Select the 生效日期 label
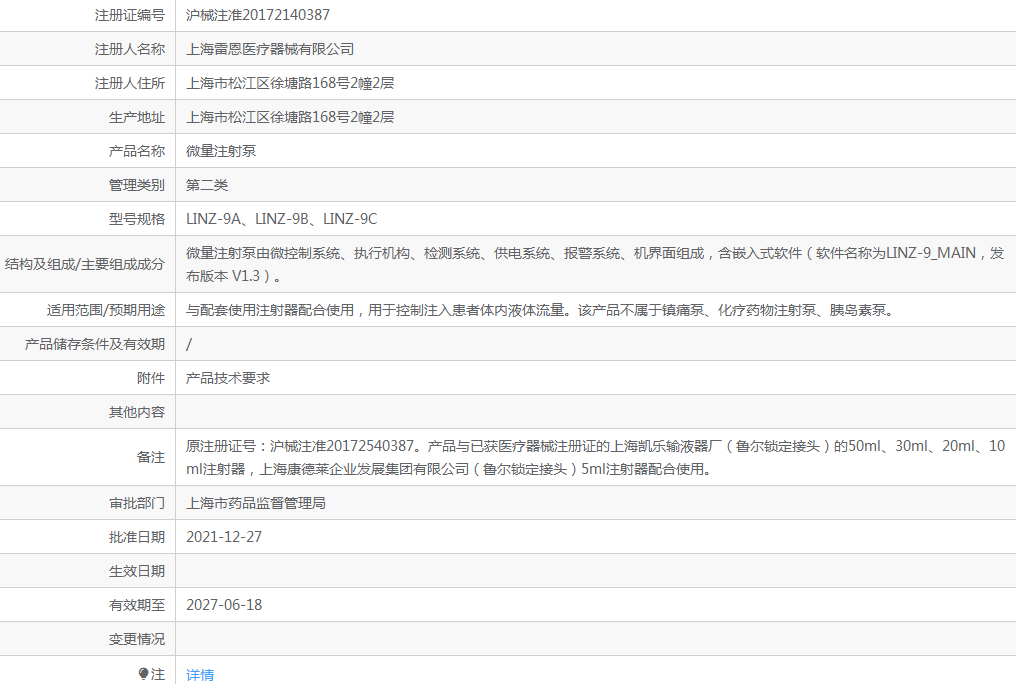This screenshot has height=684, width=1016. [x=137, y=571]
